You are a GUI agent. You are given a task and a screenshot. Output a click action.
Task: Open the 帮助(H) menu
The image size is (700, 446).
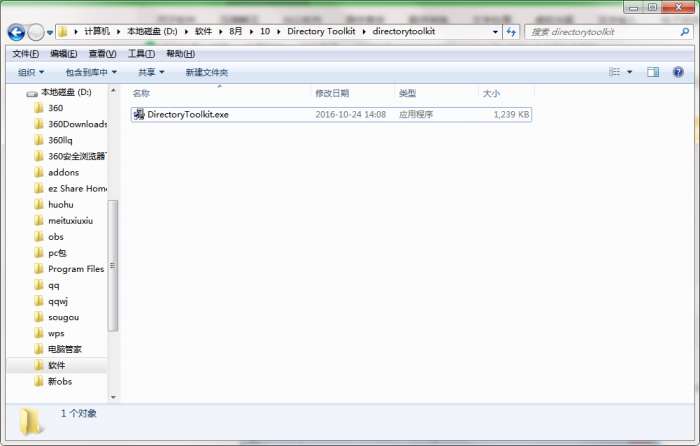(x=180, y=54)
